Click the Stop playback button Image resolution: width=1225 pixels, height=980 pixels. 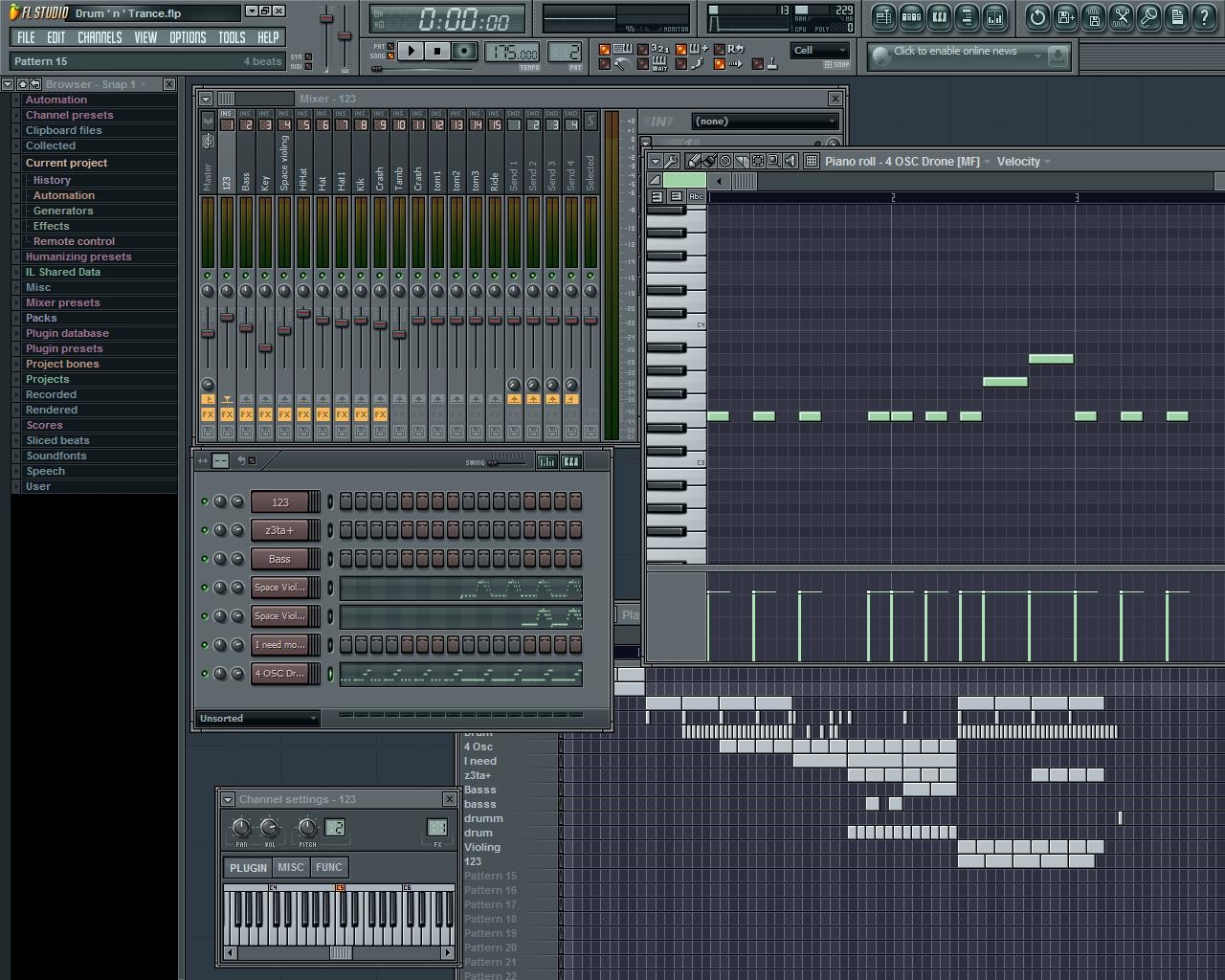437,52
